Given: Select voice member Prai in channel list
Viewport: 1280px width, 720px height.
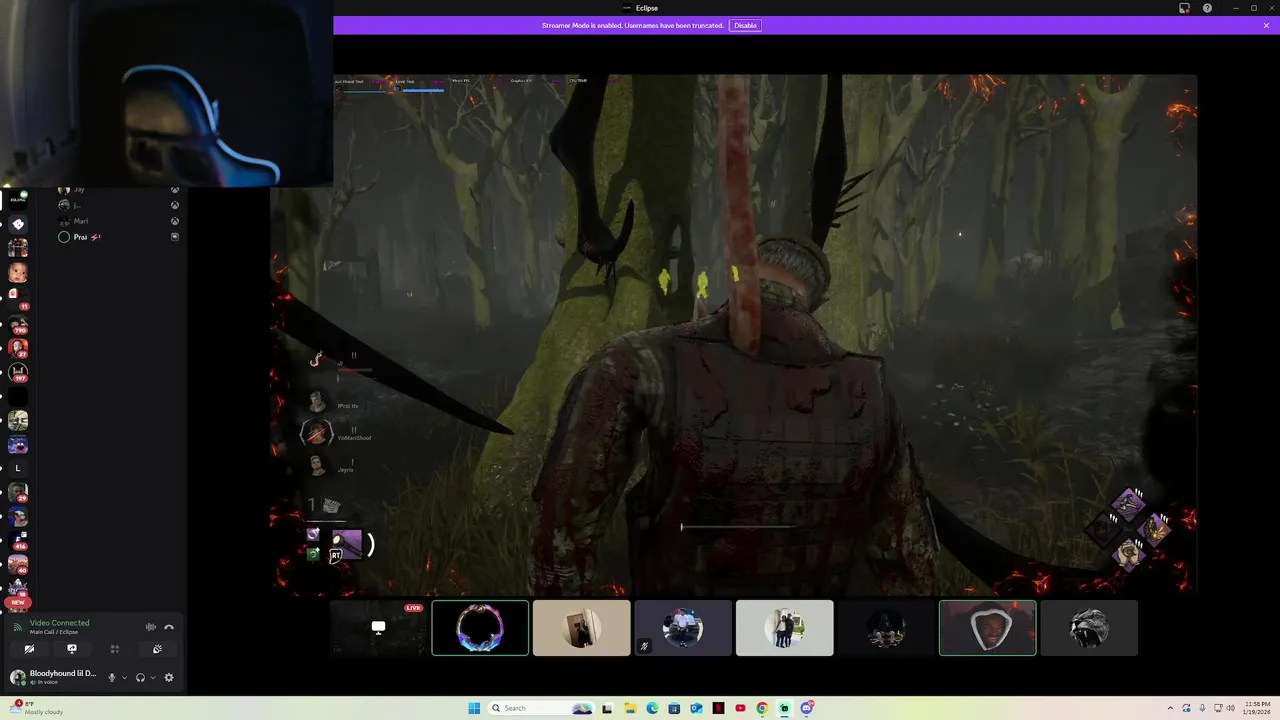Looking at the screenshot, I should [x=118, y=237].
